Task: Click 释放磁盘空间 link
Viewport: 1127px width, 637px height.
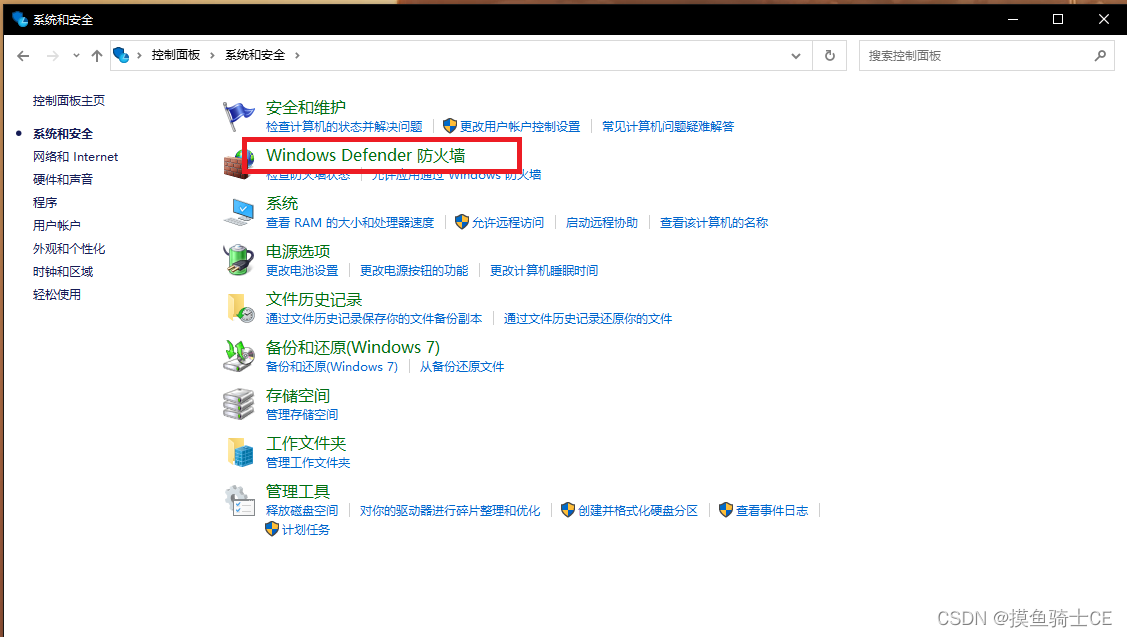Action: pyautogui.click(x=302, y=510)
